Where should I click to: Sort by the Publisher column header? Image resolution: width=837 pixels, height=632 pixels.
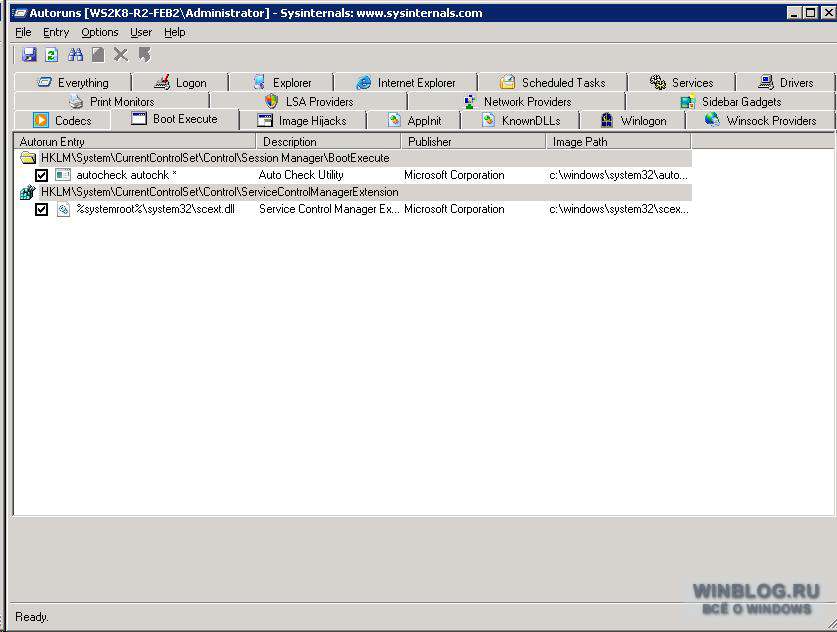pyautogui.click(x=473, y=141)
